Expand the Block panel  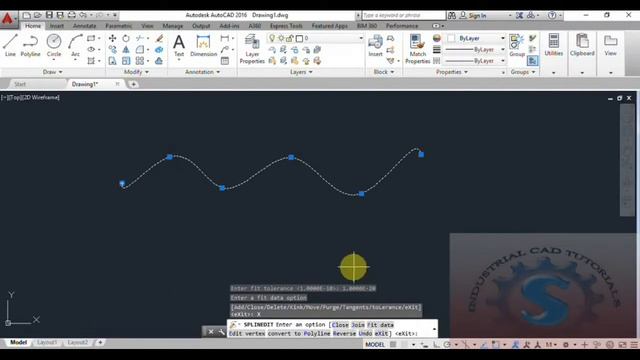[x=384, y=72]
